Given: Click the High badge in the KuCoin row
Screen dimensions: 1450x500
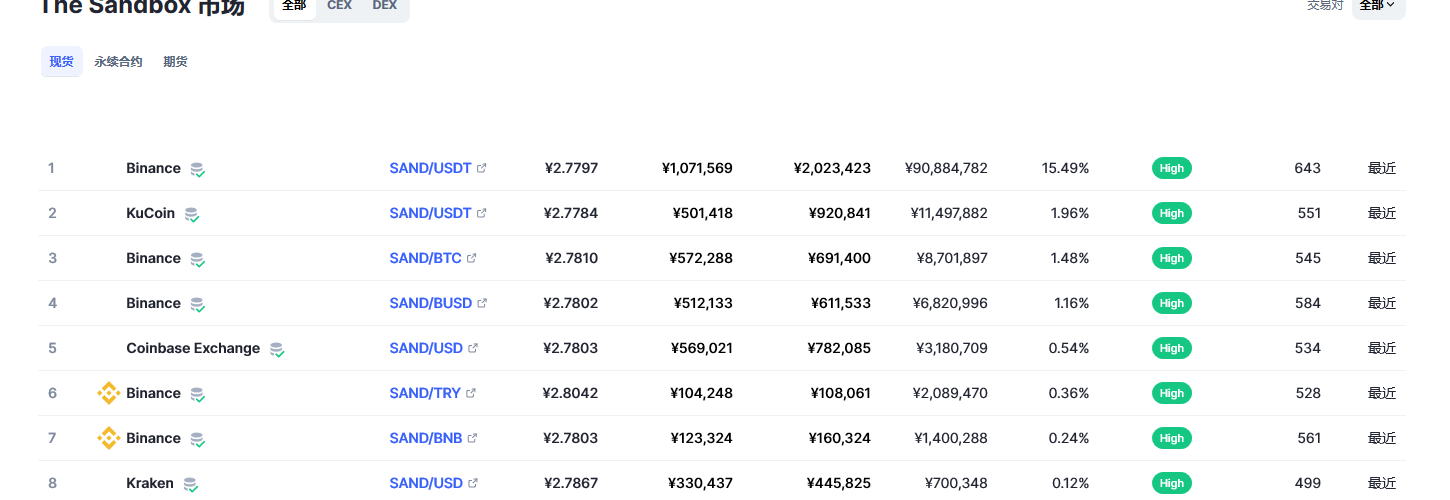Looking at the screenshot, I should coord(1172,213).
